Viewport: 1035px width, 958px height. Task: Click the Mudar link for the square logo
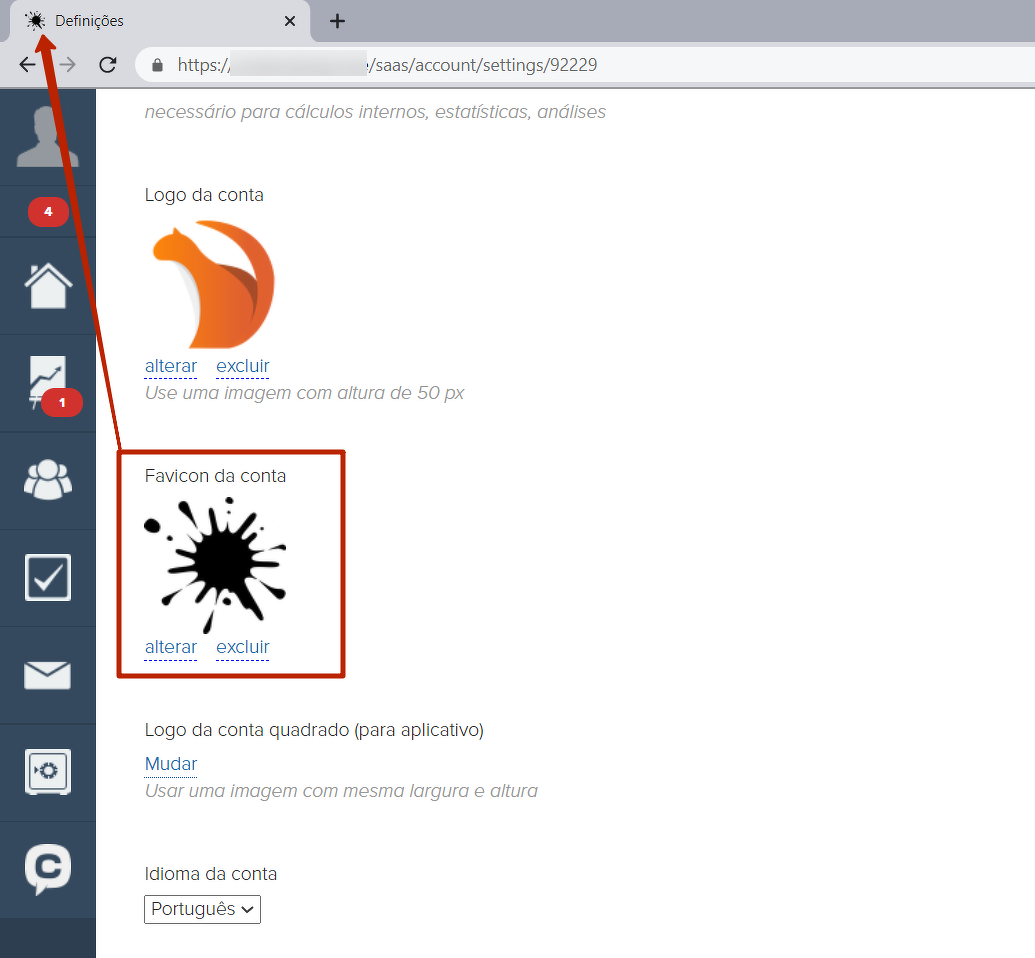[x=171, y=764]
